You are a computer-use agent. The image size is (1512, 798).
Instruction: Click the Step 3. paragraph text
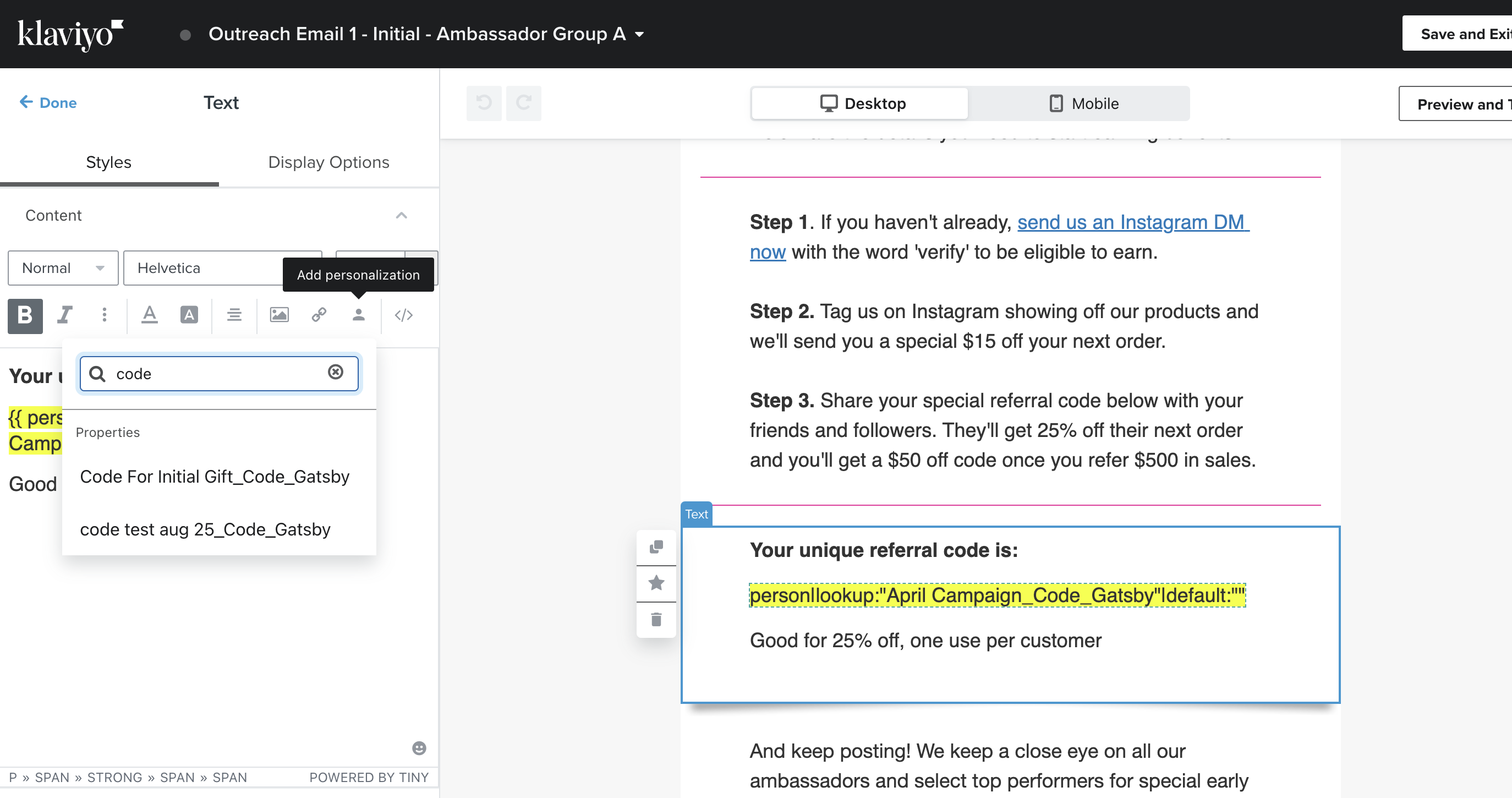click(1003, 430)
